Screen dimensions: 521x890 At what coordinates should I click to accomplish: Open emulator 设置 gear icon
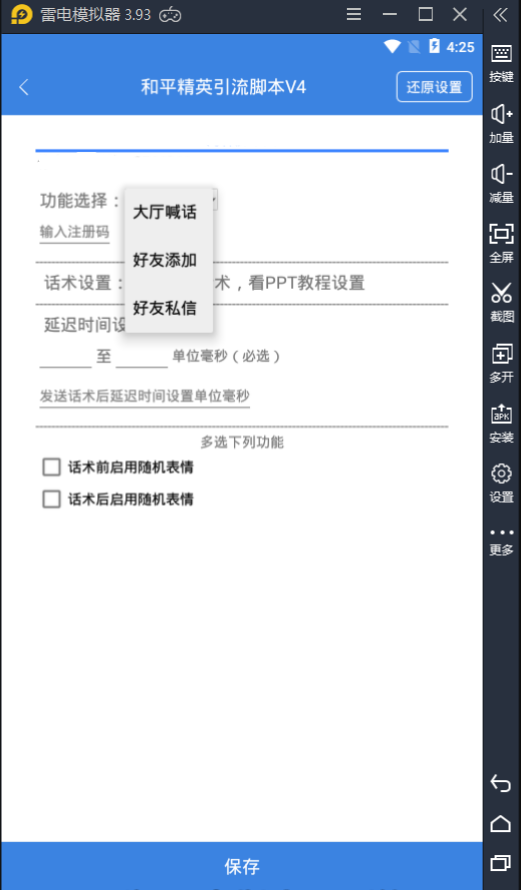501,482
